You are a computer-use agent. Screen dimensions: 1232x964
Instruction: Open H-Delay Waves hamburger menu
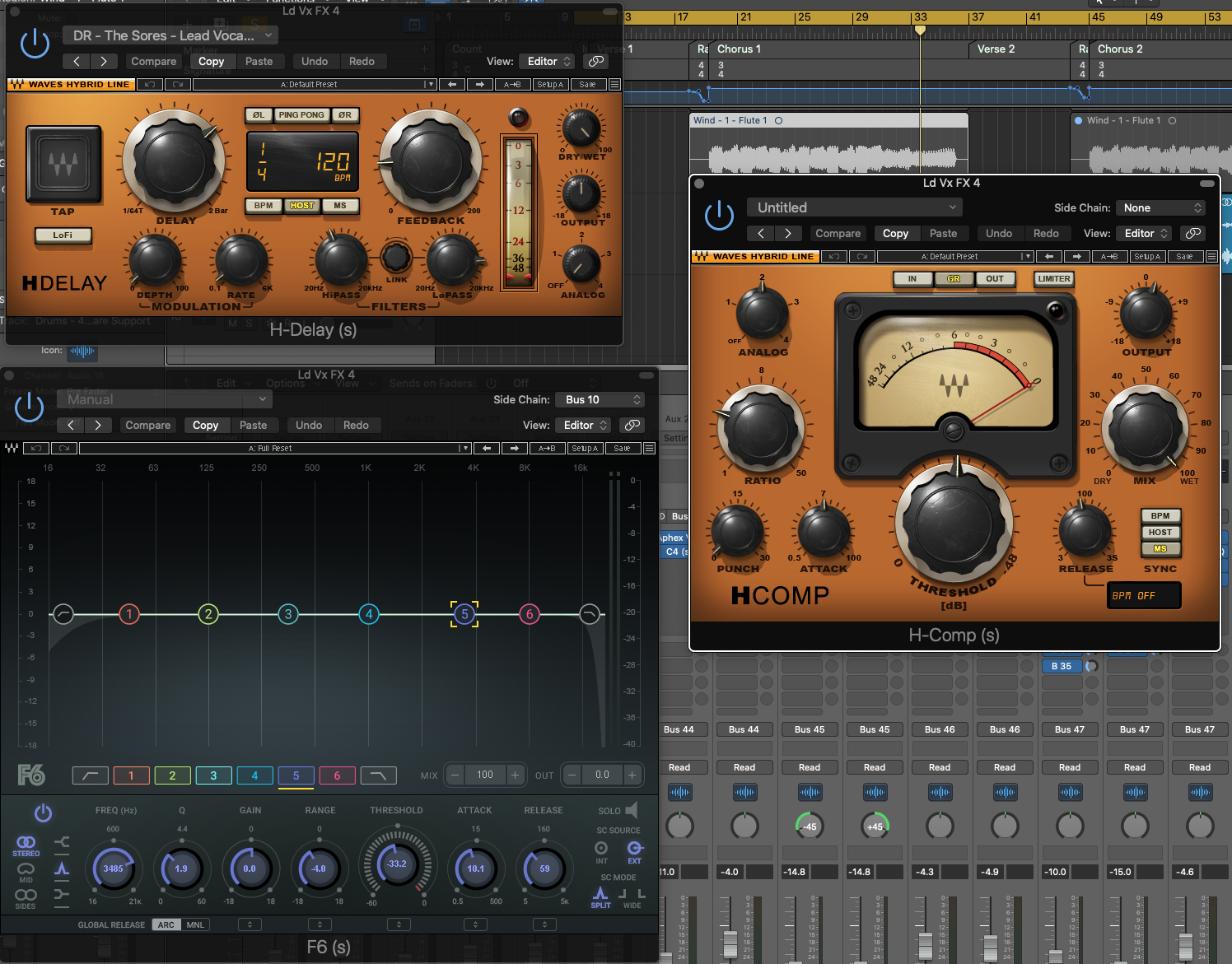click(614, 85)
